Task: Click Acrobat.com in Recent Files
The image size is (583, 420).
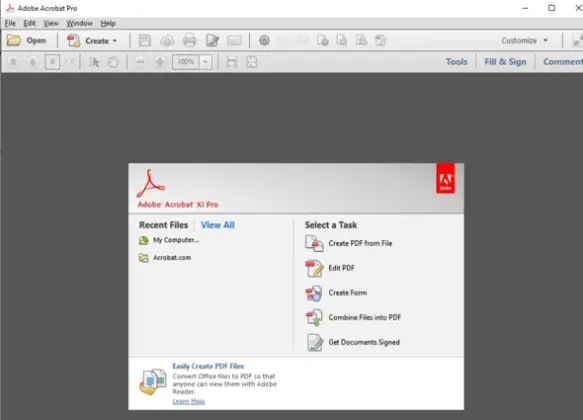Action: (x=172, y=258)
